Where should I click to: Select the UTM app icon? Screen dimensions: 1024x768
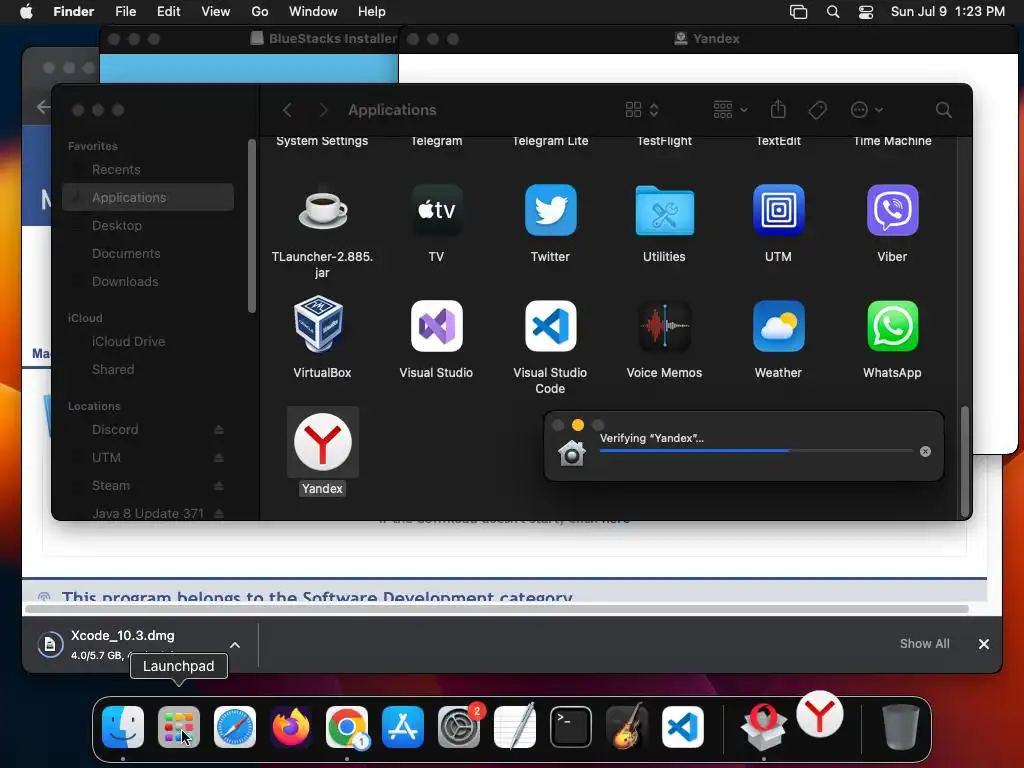pyautogui.click(x=778, y=210)
